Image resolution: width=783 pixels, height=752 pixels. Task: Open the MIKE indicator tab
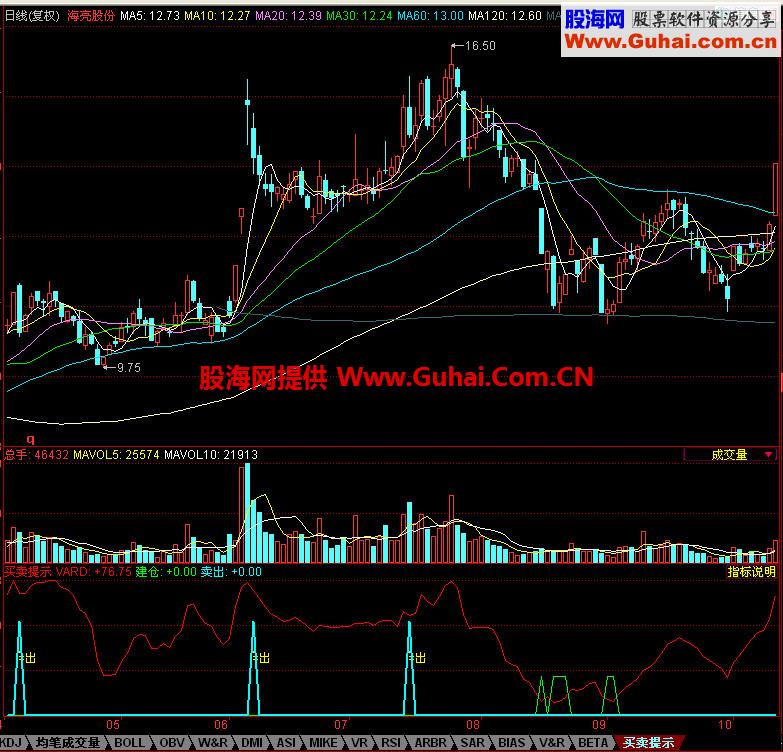pos(323,743)
